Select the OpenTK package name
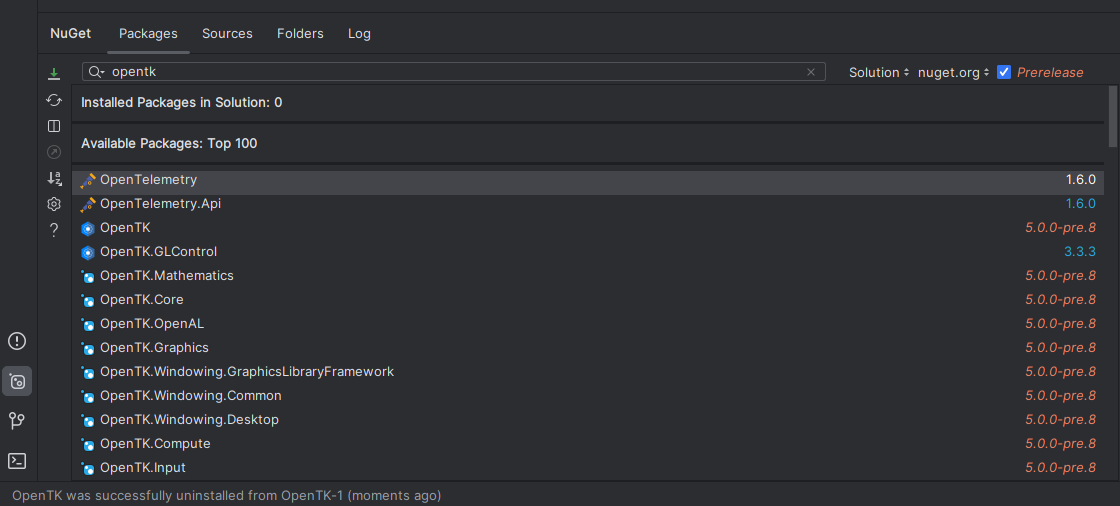 (125, 228)
